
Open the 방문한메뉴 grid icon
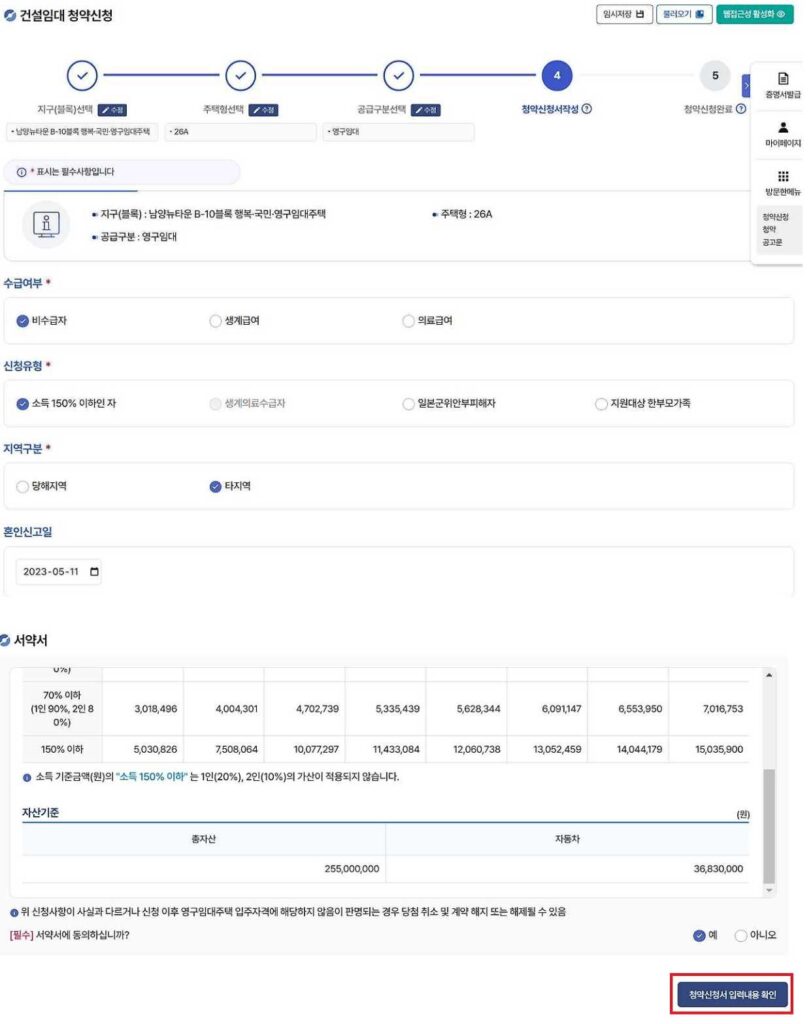point(783,176)
